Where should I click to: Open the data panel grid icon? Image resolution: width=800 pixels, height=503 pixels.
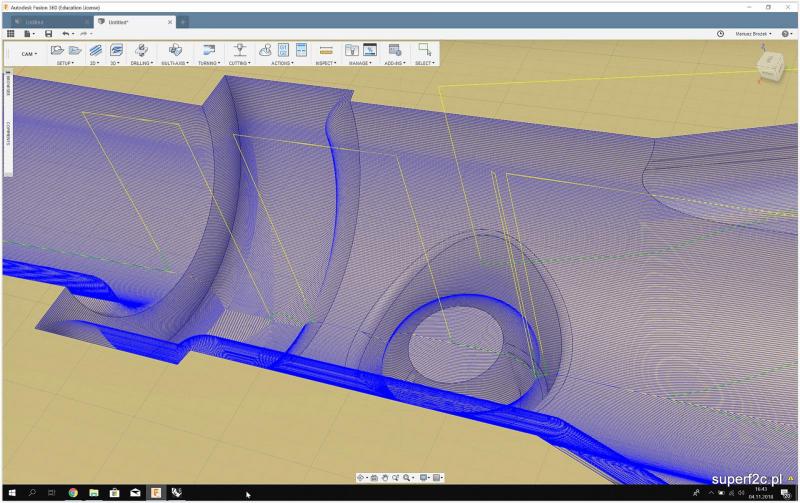pos(11,33)
